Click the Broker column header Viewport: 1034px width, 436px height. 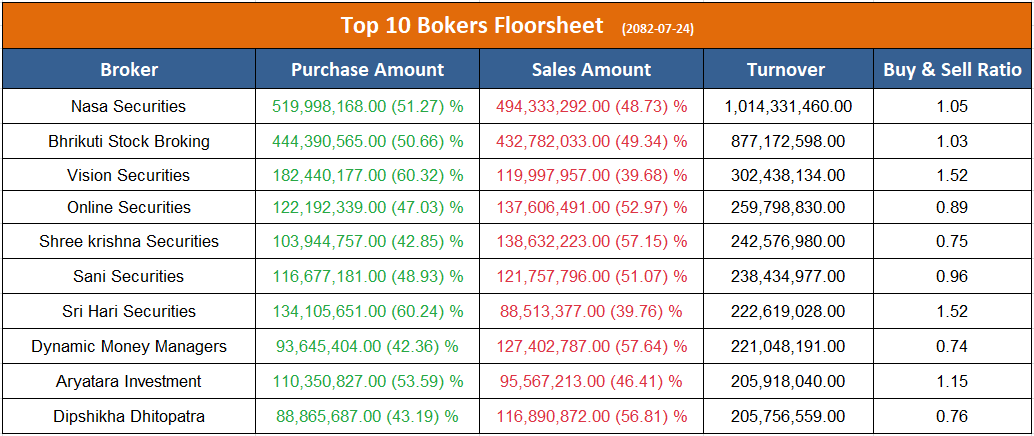[129, 69]
